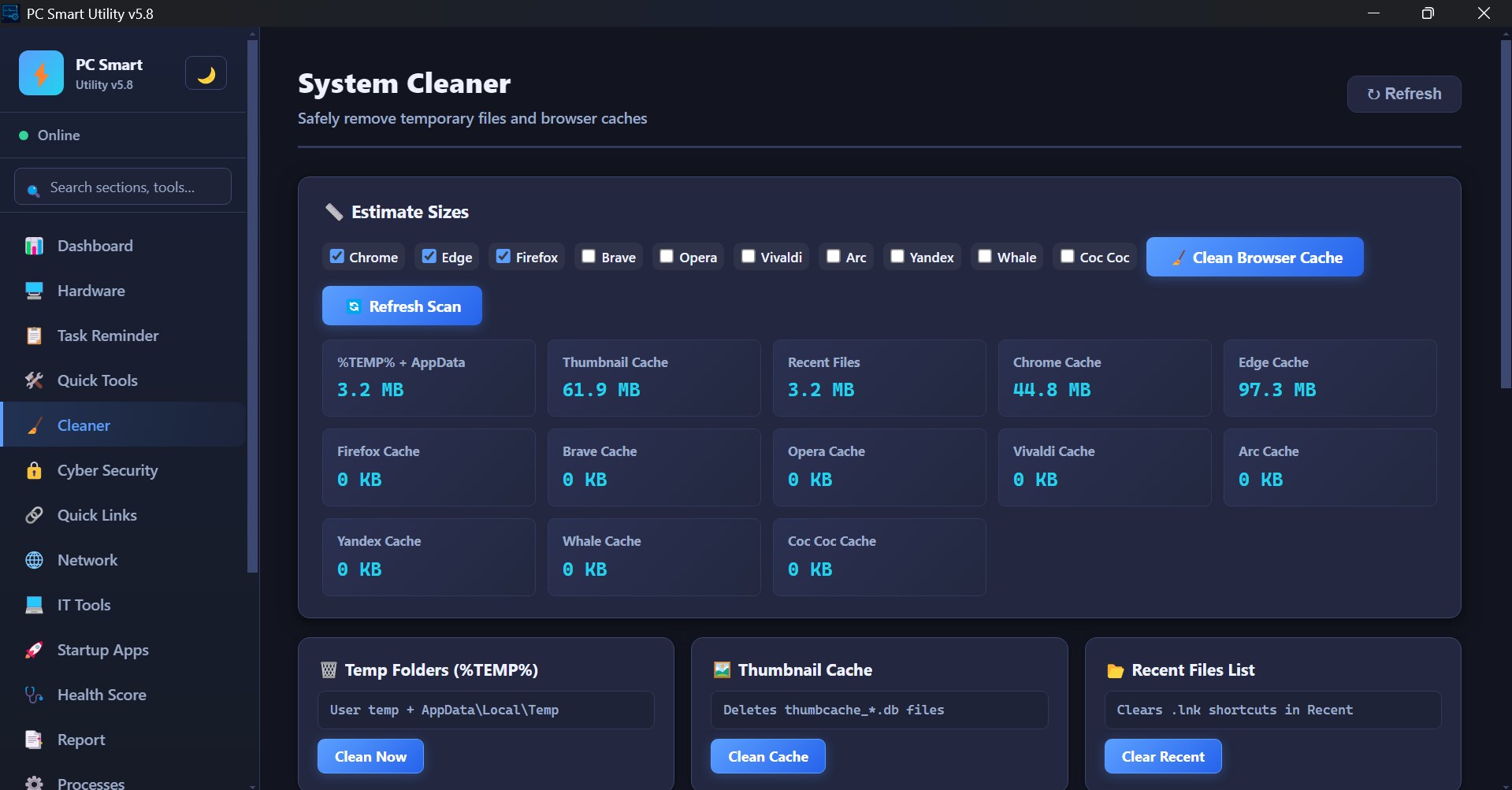The image size is (1512, 790).
Task: Click the Quick Links chain icon
Action: (34, 515)
